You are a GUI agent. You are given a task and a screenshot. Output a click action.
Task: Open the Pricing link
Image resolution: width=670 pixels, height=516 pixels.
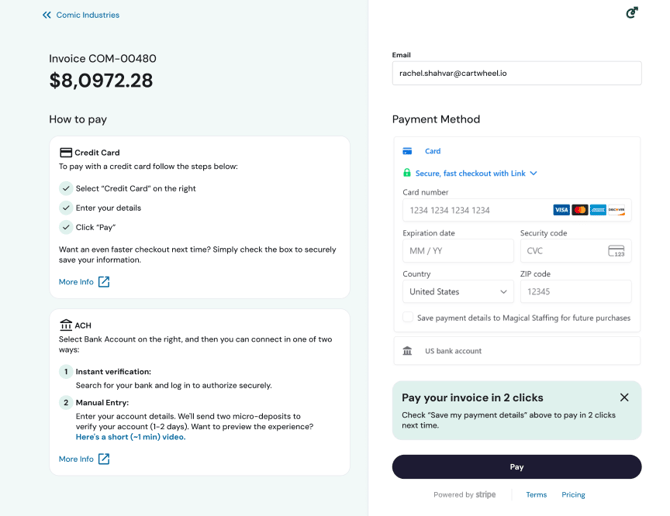pos(573,495)
